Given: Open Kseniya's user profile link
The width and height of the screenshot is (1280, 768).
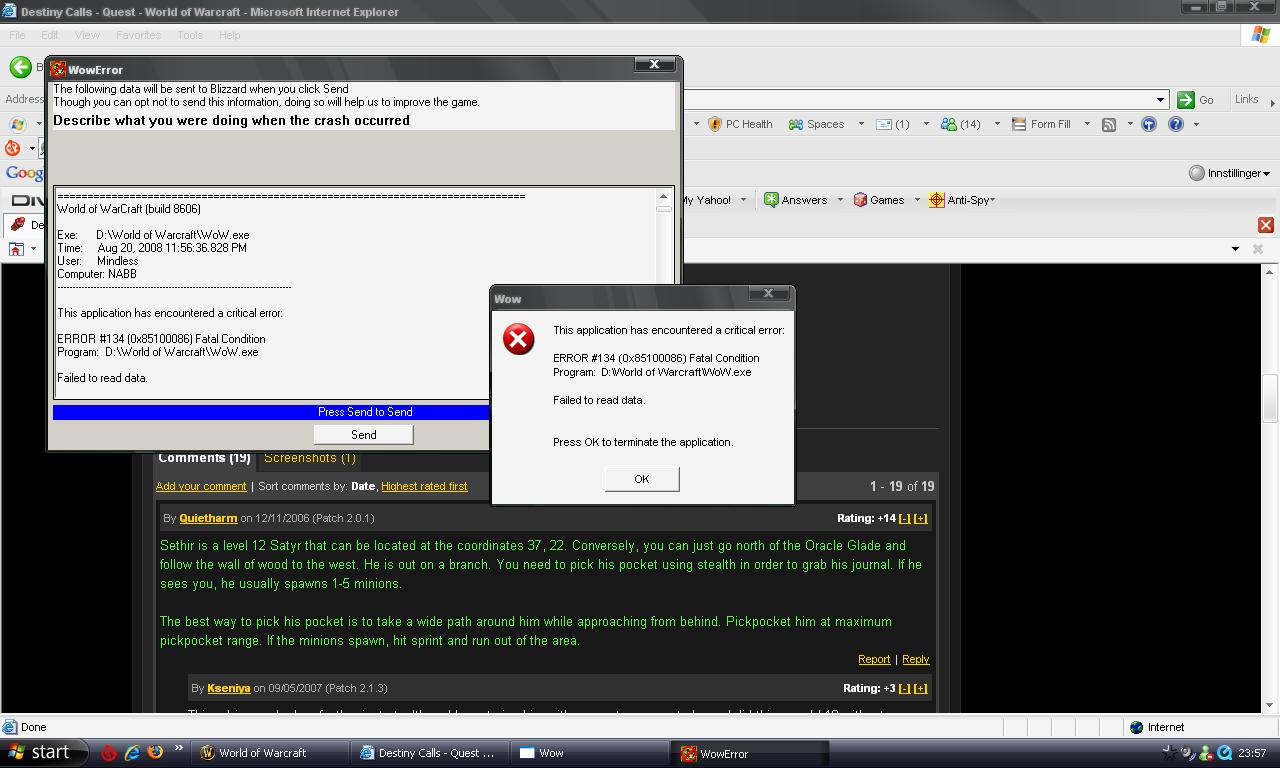Looking at the screenshot, I should click(229, 688).
